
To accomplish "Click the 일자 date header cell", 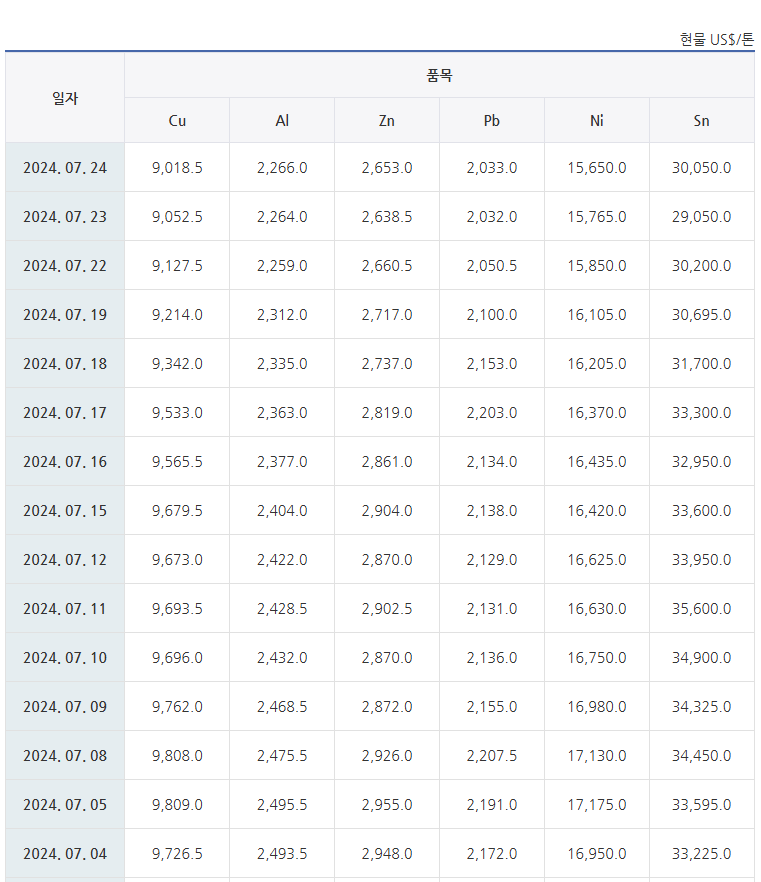I will [x=65, y=98].
